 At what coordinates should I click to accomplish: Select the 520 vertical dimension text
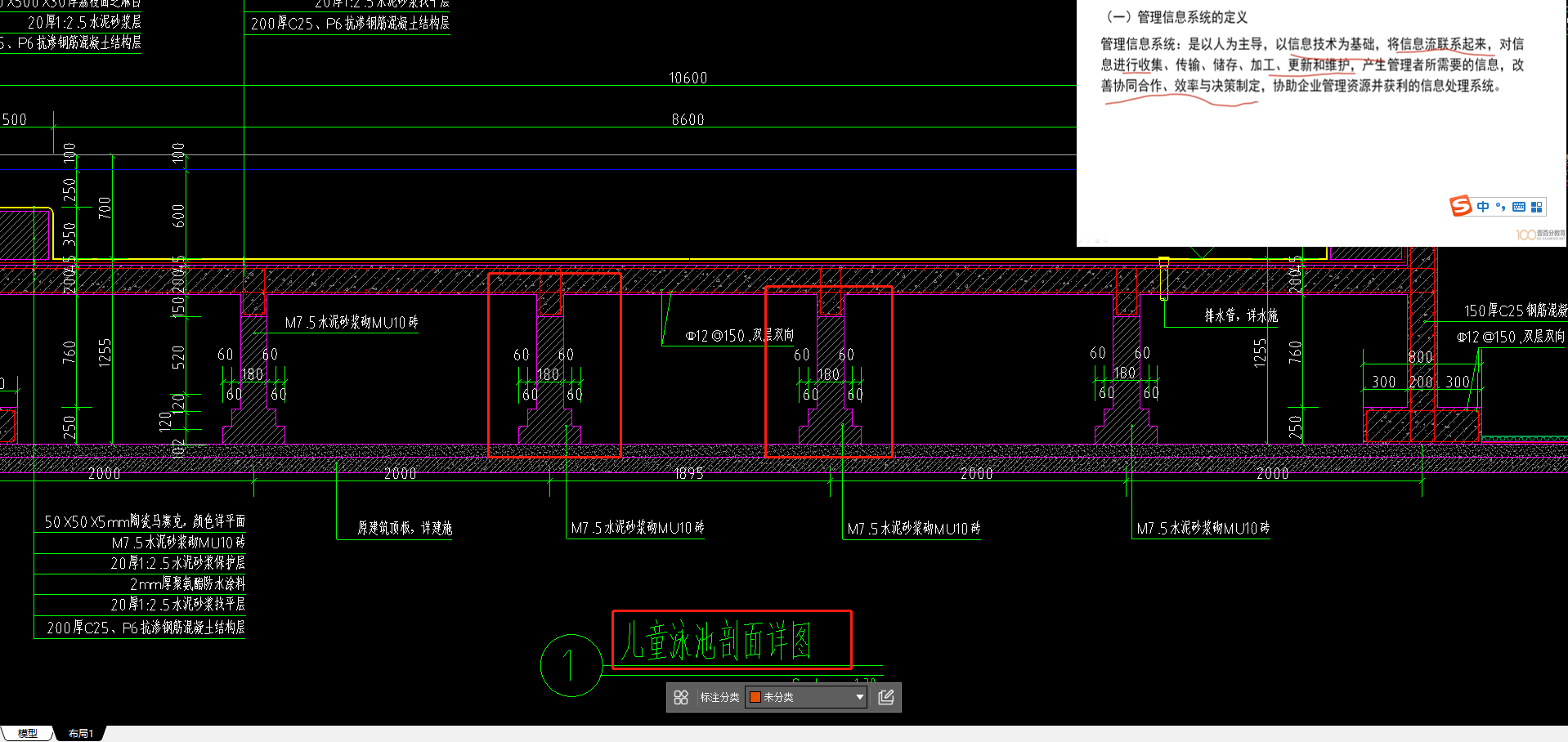click(178, 357)
